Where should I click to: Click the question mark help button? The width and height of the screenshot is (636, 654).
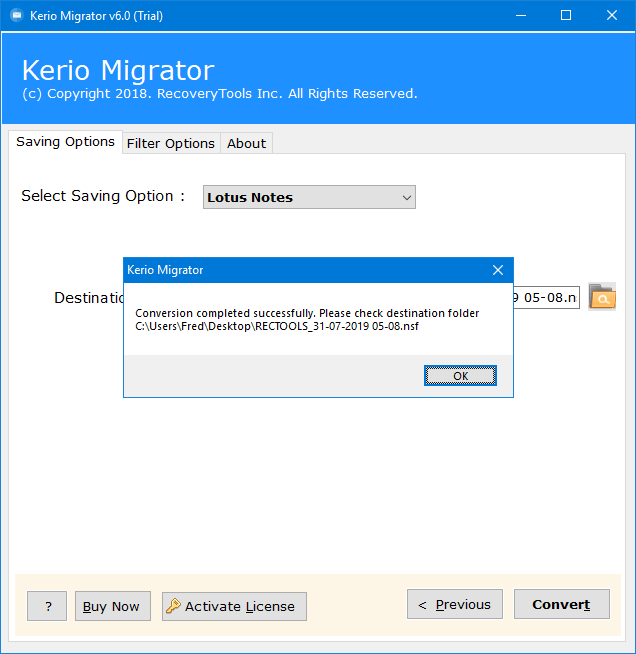point(47,606)
